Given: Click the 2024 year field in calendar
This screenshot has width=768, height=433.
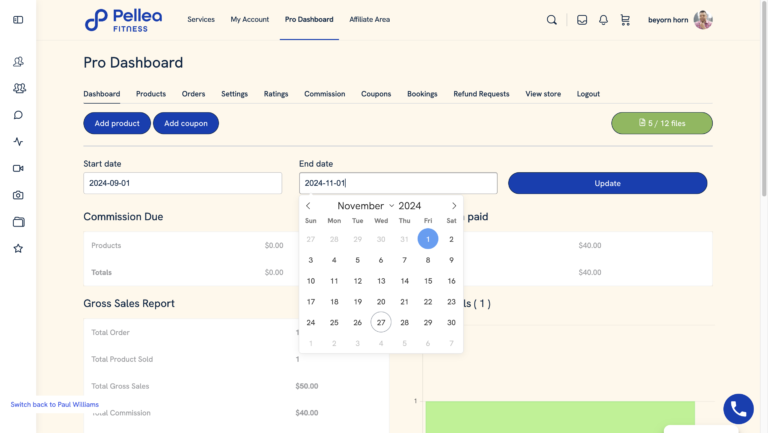Looking at the screenshot, I should 409,206.
